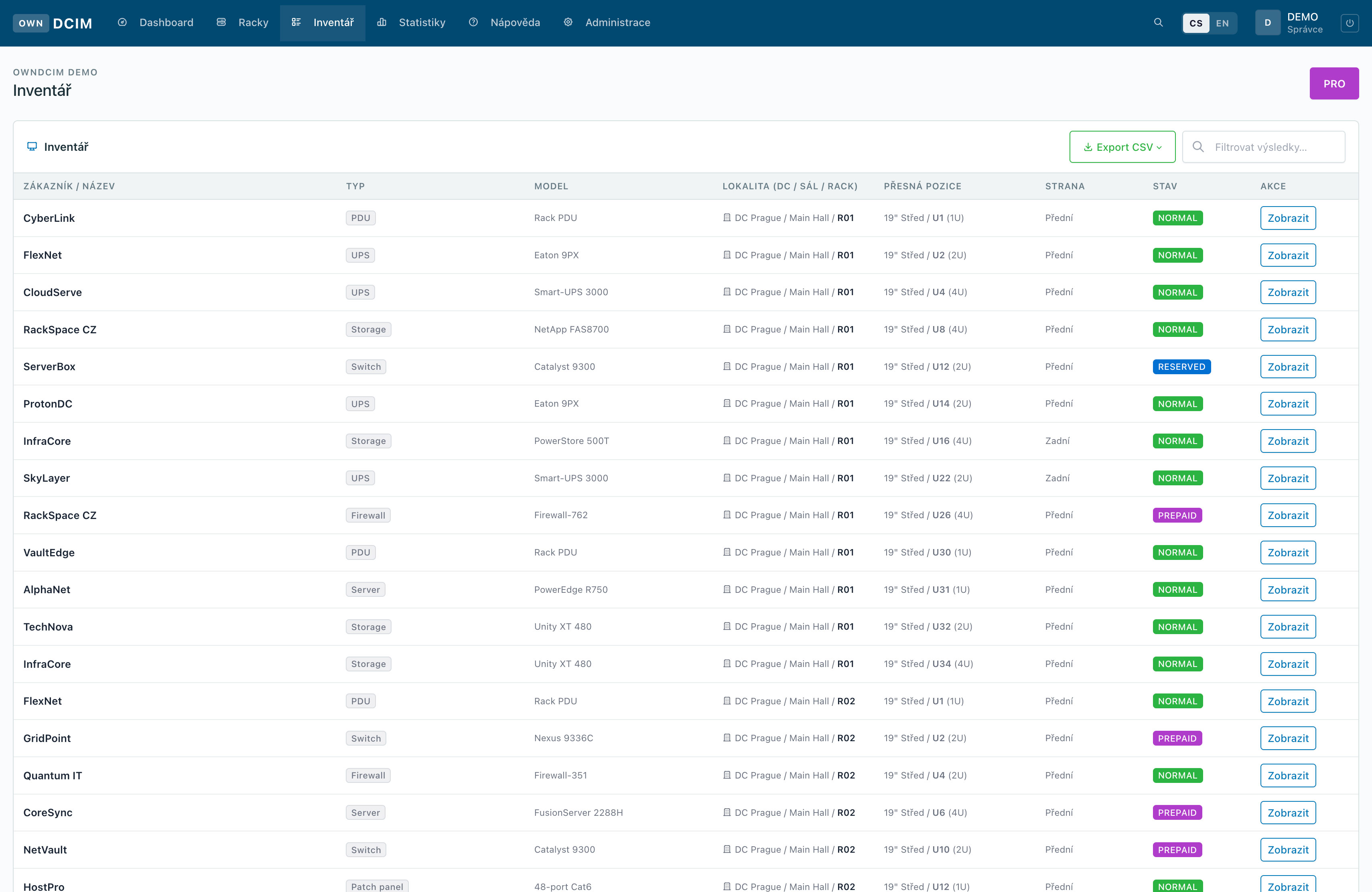Click the Stav column header

click(x=1165, y=186)
